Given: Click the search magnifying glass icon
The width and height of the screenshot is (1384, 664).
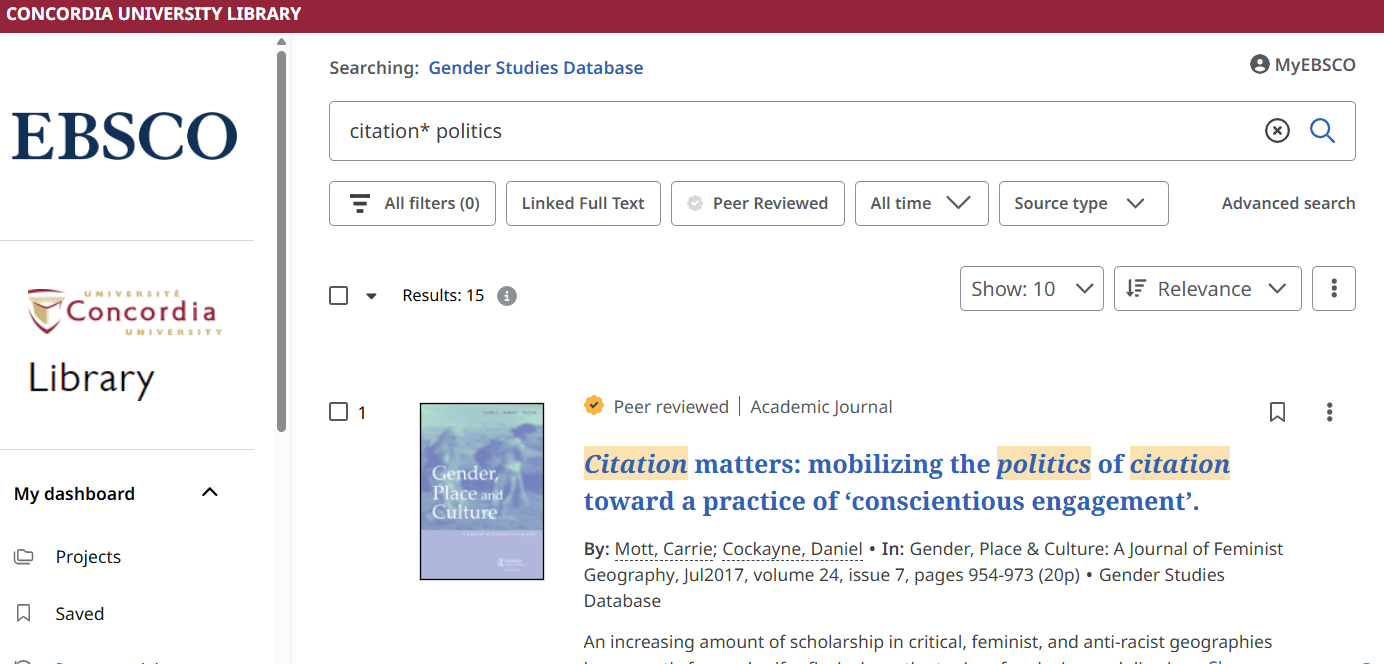Looking at the screenshot, I should 1322,131.
